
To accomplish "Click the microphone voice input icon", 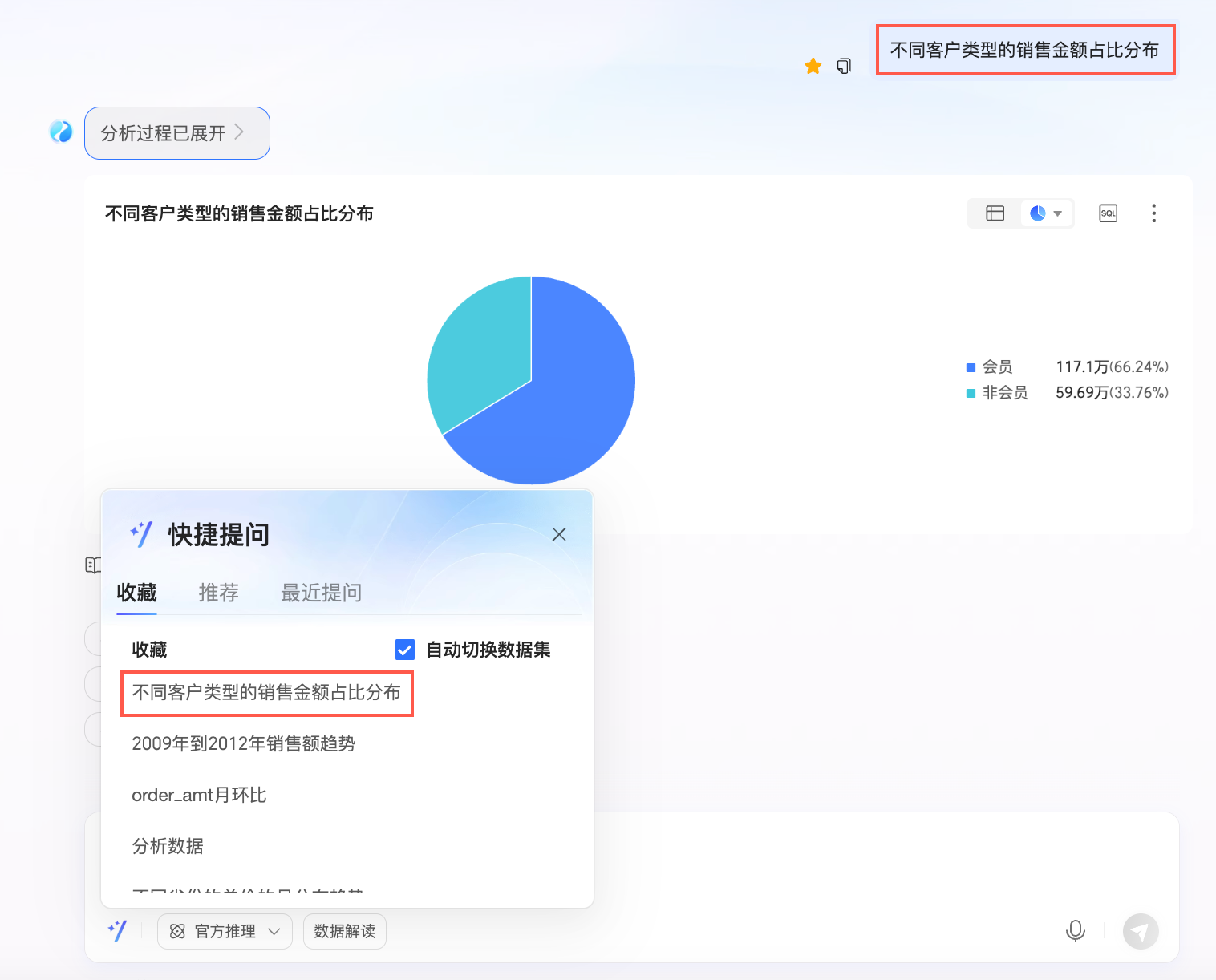I will coord(1075,931).
